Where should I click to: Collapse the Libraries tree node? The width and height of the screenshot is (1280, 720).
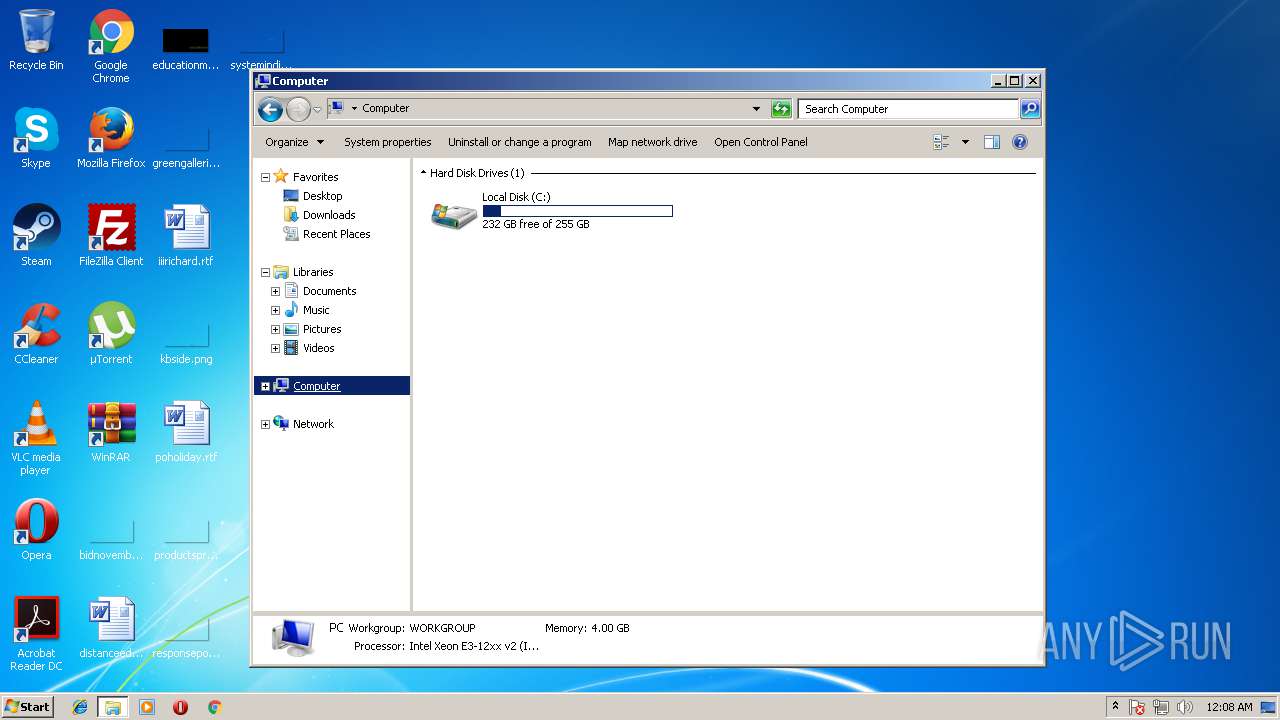coord(265,272)
